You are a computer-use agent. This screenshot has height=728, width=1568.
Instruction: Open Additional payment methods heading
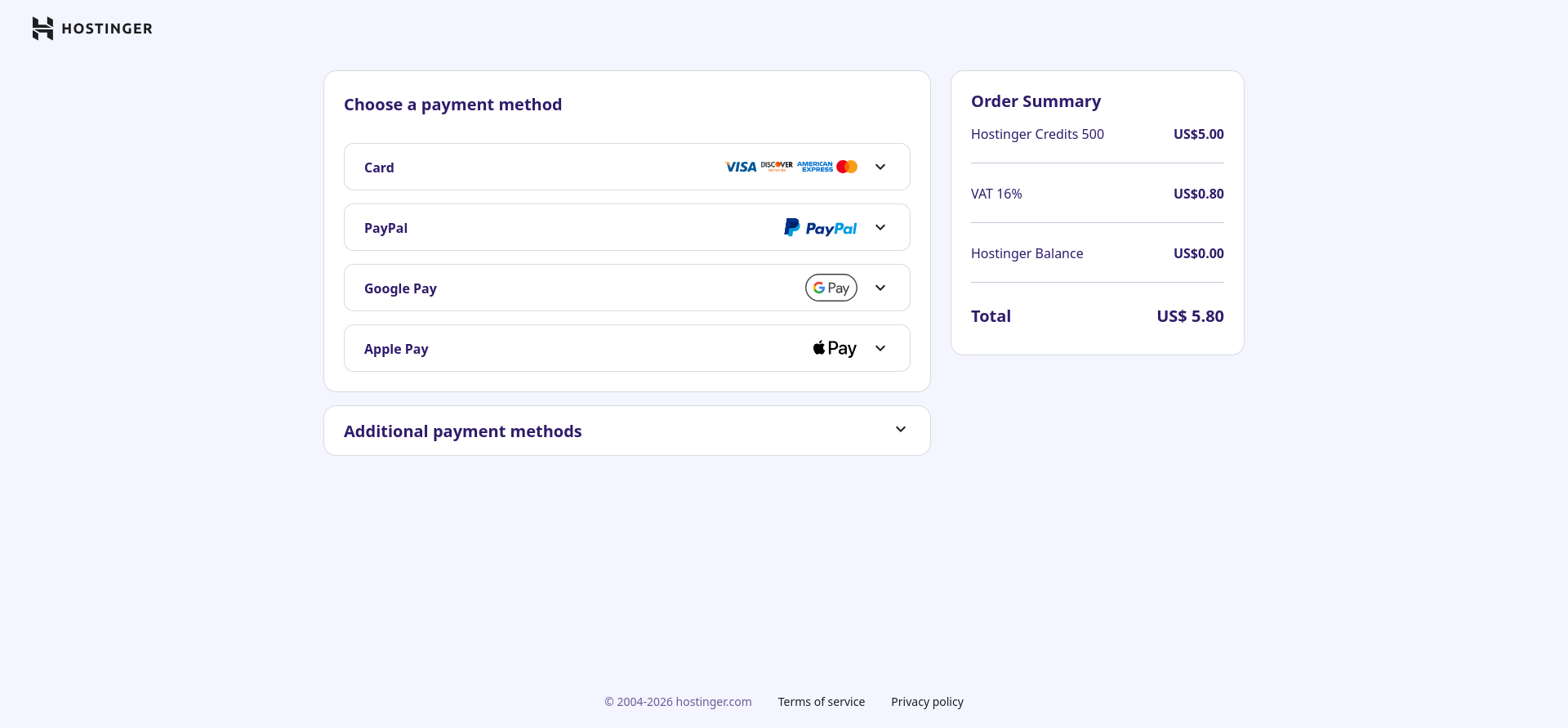tap(463, 431)
